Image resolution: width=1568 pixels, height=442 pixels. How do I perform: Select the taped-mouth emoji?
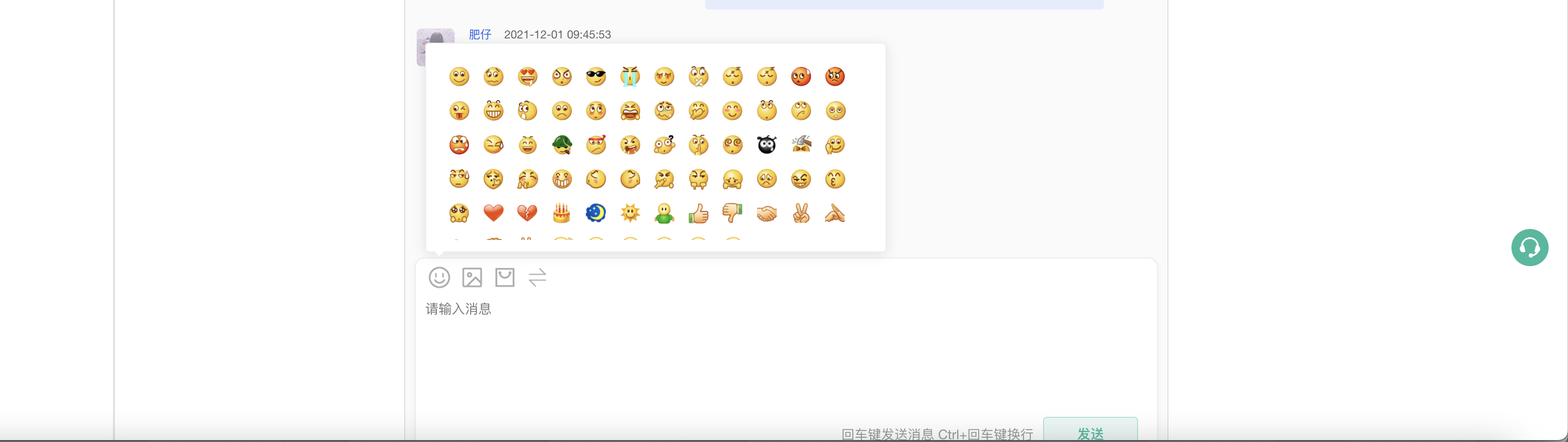pos(698,77)
